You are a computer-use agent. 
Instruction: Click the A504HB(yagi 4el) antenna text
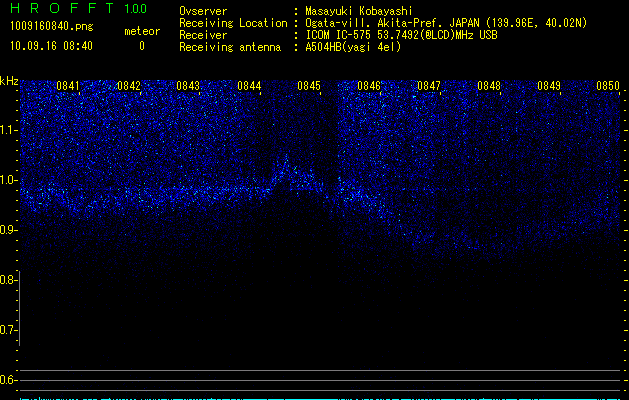coord(353,47)
